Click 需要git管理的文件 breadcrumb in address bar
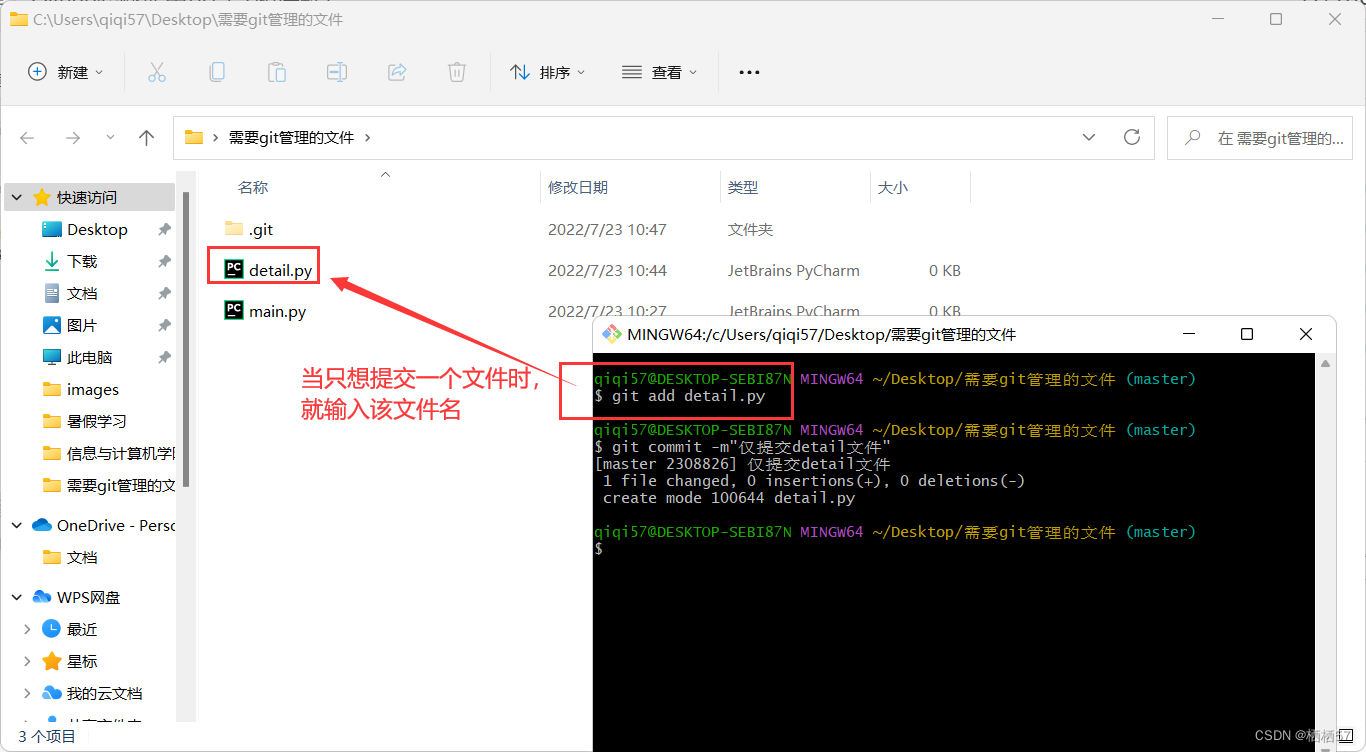This screenshot has width=1366, height=752. click(292, 138)
